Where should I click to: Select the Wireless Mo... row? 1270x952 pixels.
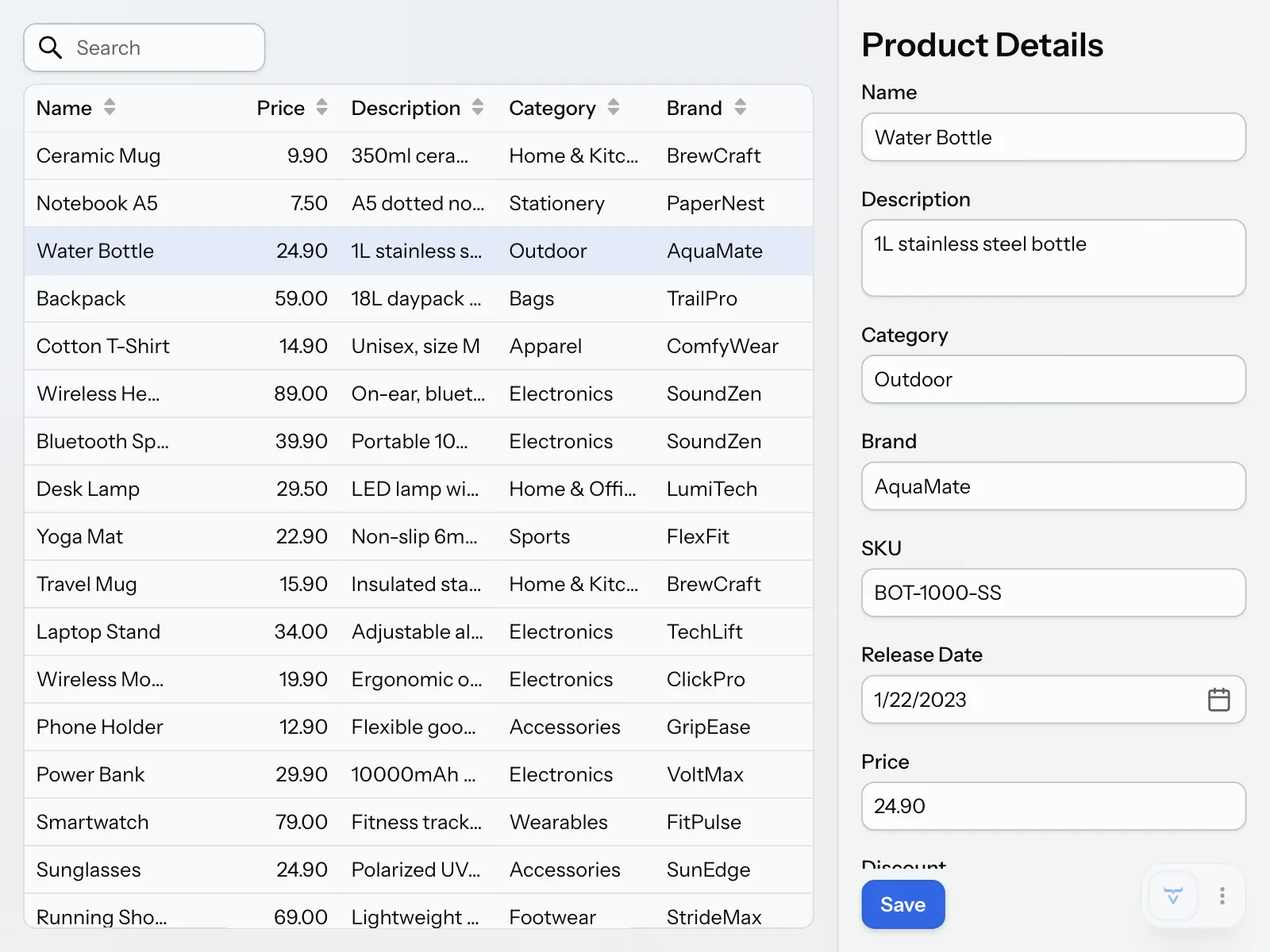418,679
